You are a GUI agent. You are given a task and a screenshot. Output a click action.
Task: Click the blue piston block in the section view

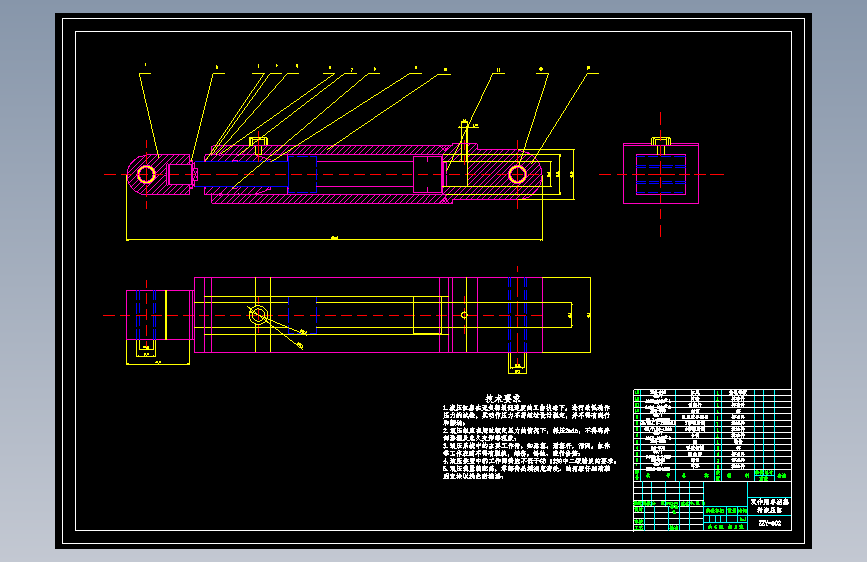302,174
